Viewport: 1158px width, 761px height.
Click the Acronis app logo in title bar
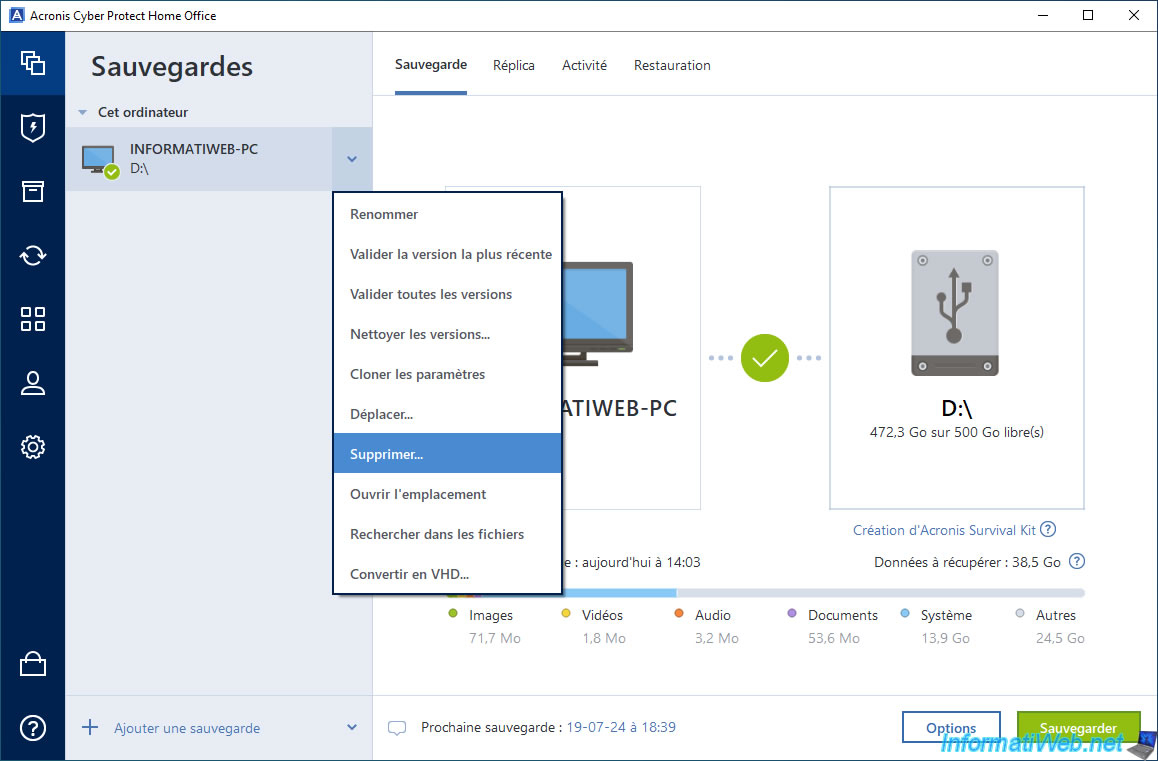tap(16, 16)
